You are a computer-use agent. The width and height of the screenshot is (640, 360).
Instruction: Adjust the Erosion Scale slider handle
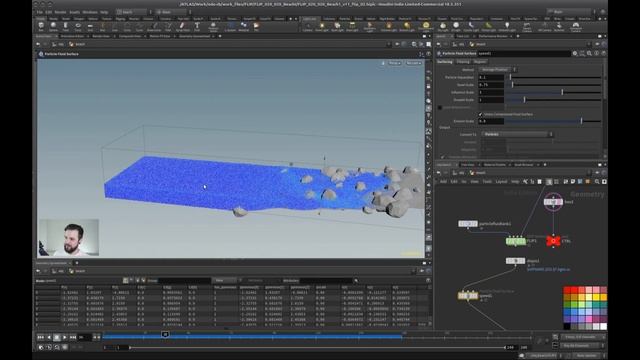[x=581, y=121]
